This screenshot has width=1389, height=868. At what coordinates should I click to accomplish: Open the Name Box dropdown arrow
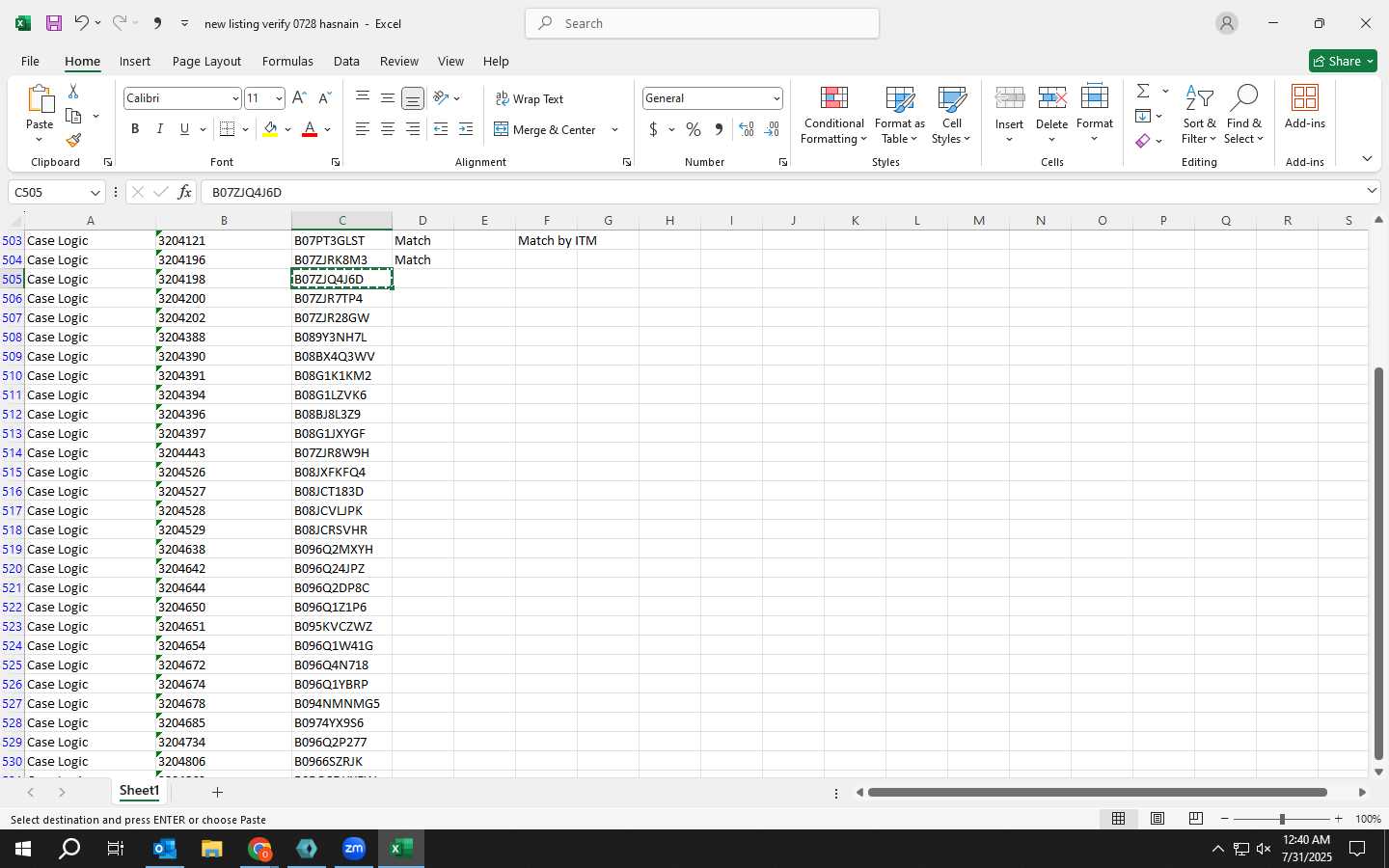click(95, 192)
